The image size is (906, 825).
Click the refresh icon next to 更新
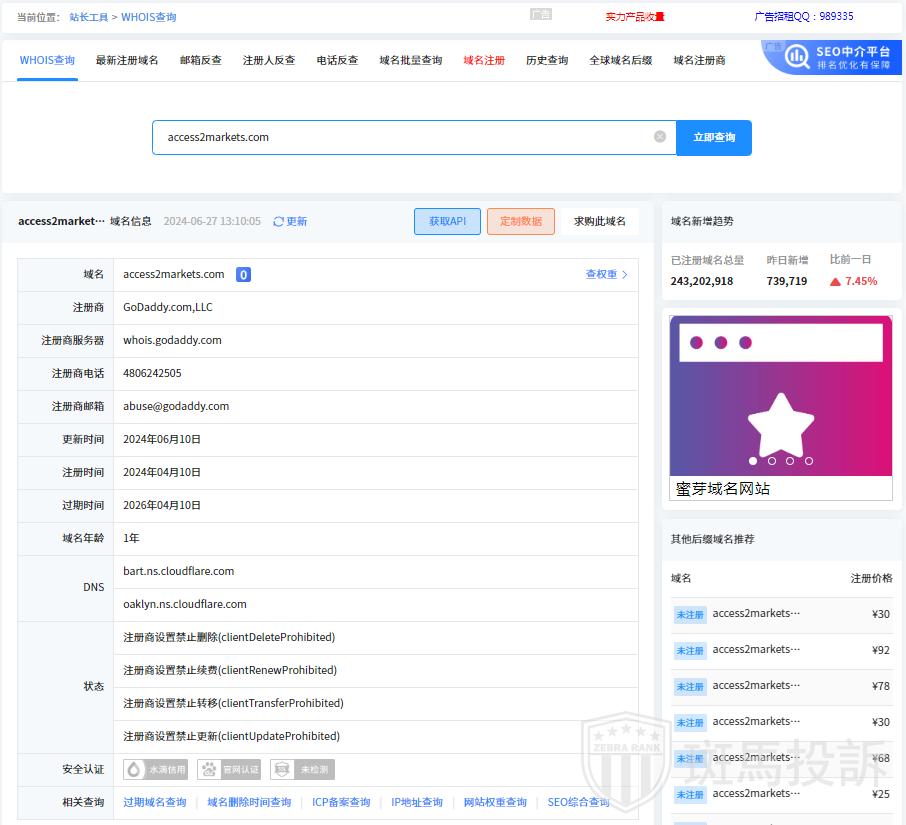[279, 222]
